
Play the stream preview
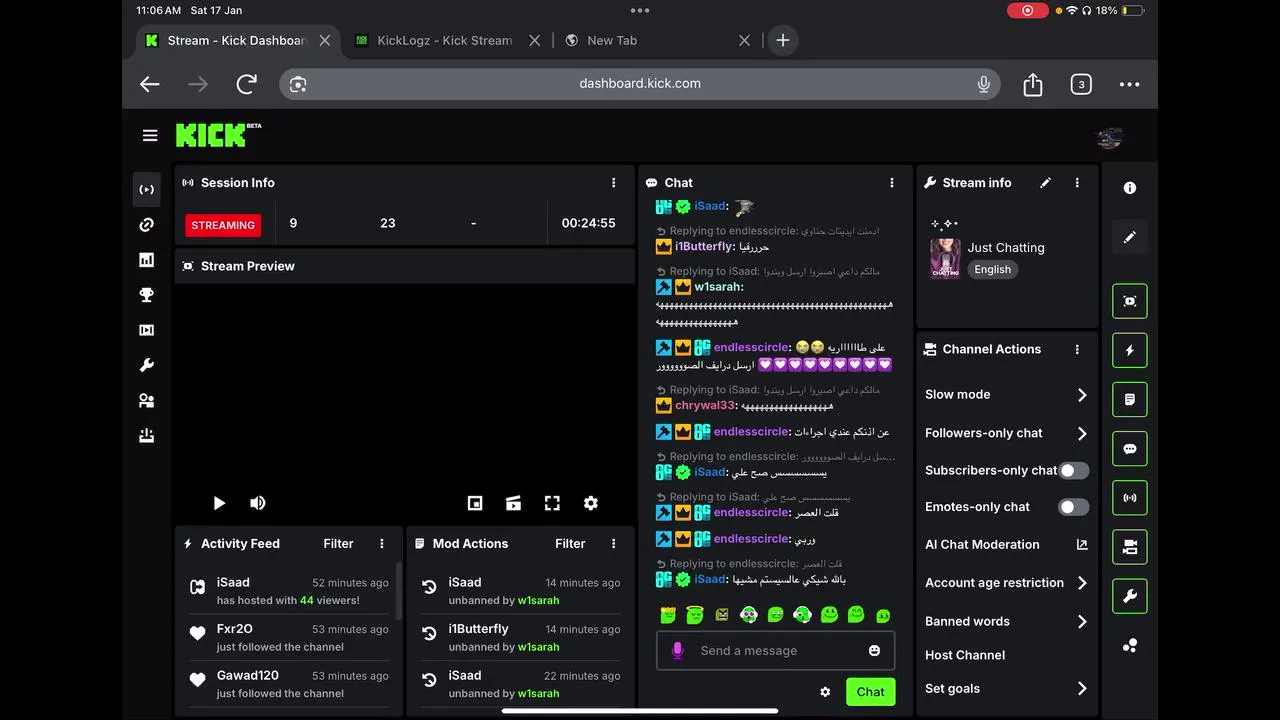coord(219,503)
